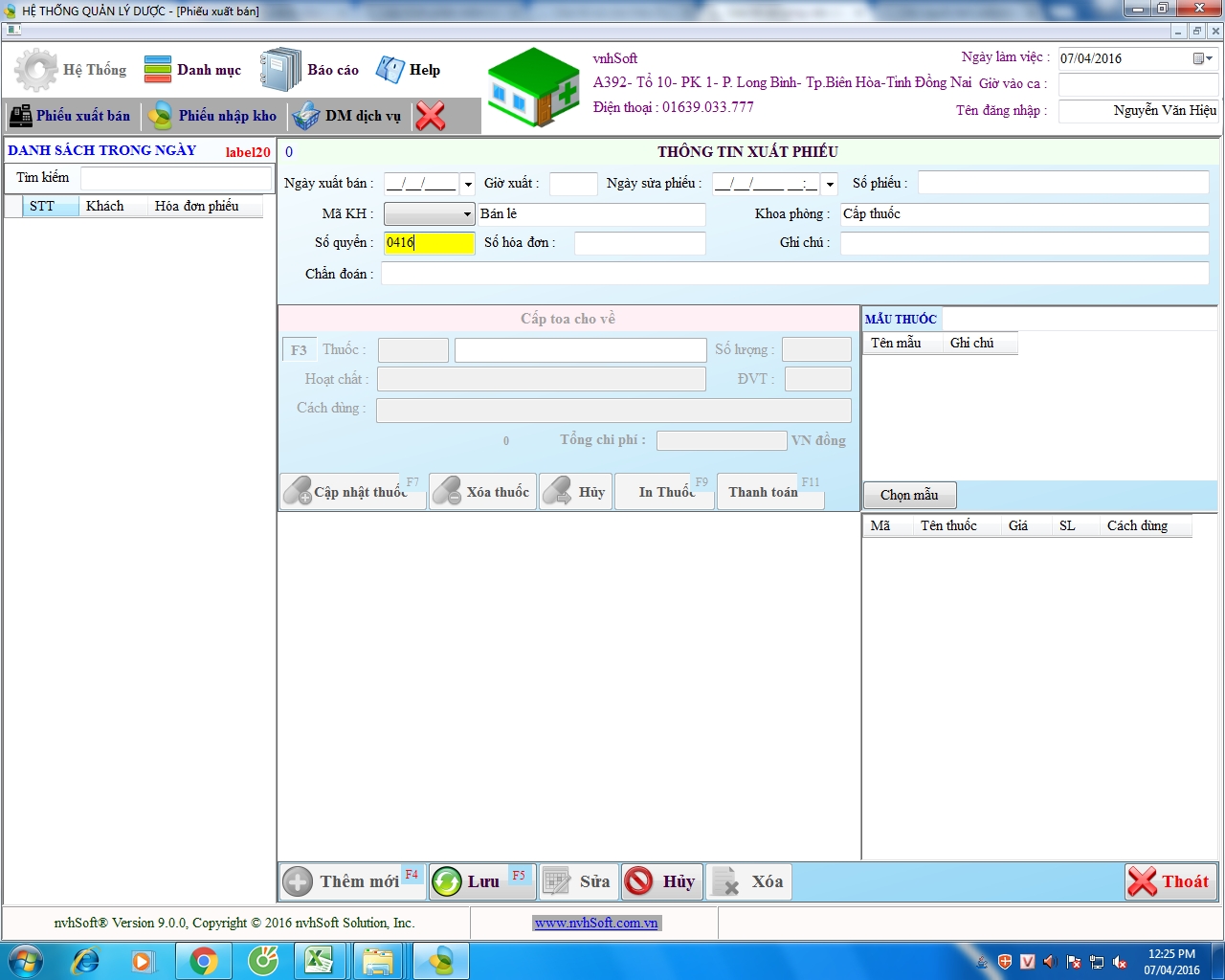Open Internet Explorer from taskbar
This screenshot has width=1225, height=980.
[x=86, y=961]
